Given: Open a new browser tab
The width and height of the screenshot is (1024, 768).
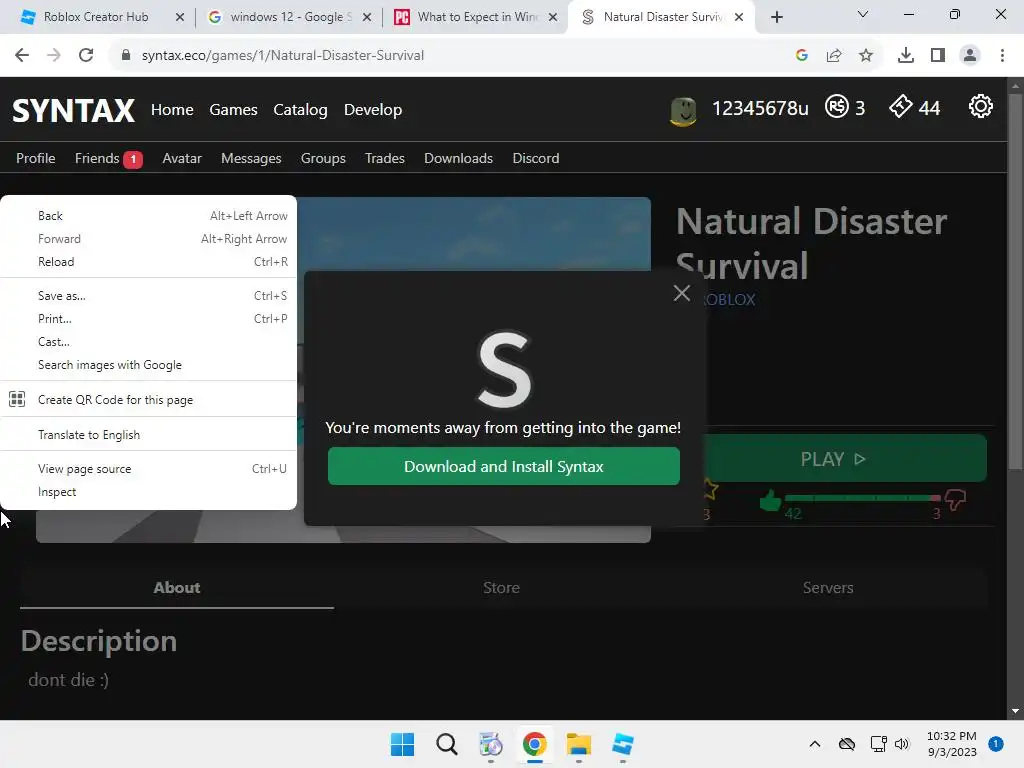Looking at the screenshot, I should click(x=776, y=17).
